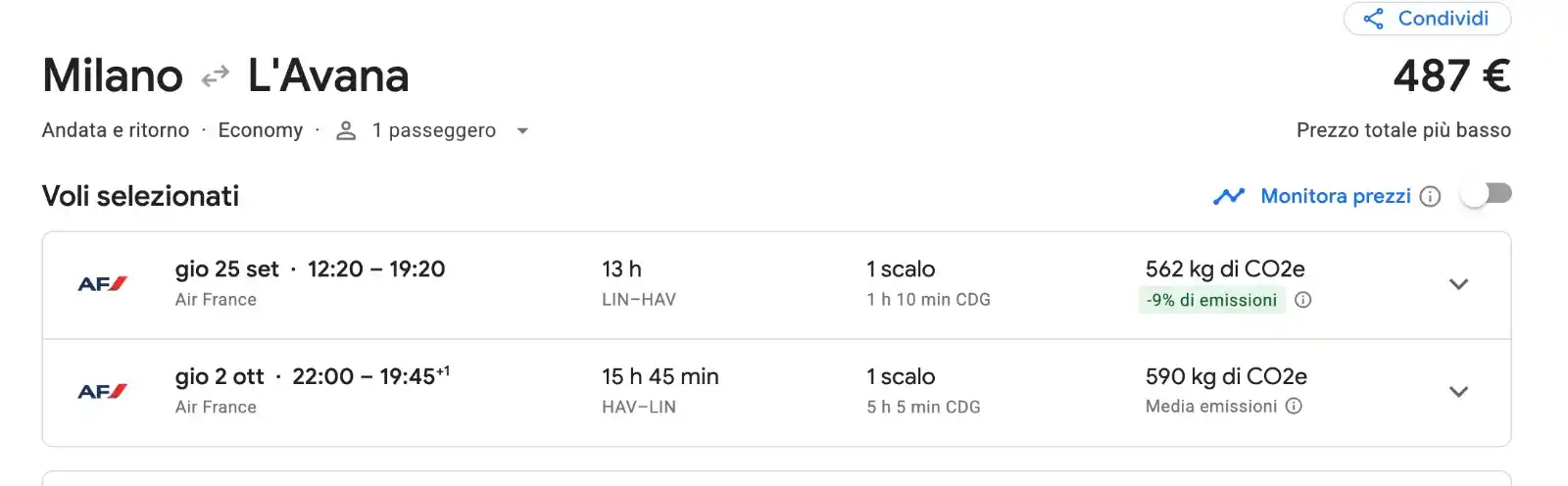Click the 487 € total price
The image size is (1568, 486).
1451,75
